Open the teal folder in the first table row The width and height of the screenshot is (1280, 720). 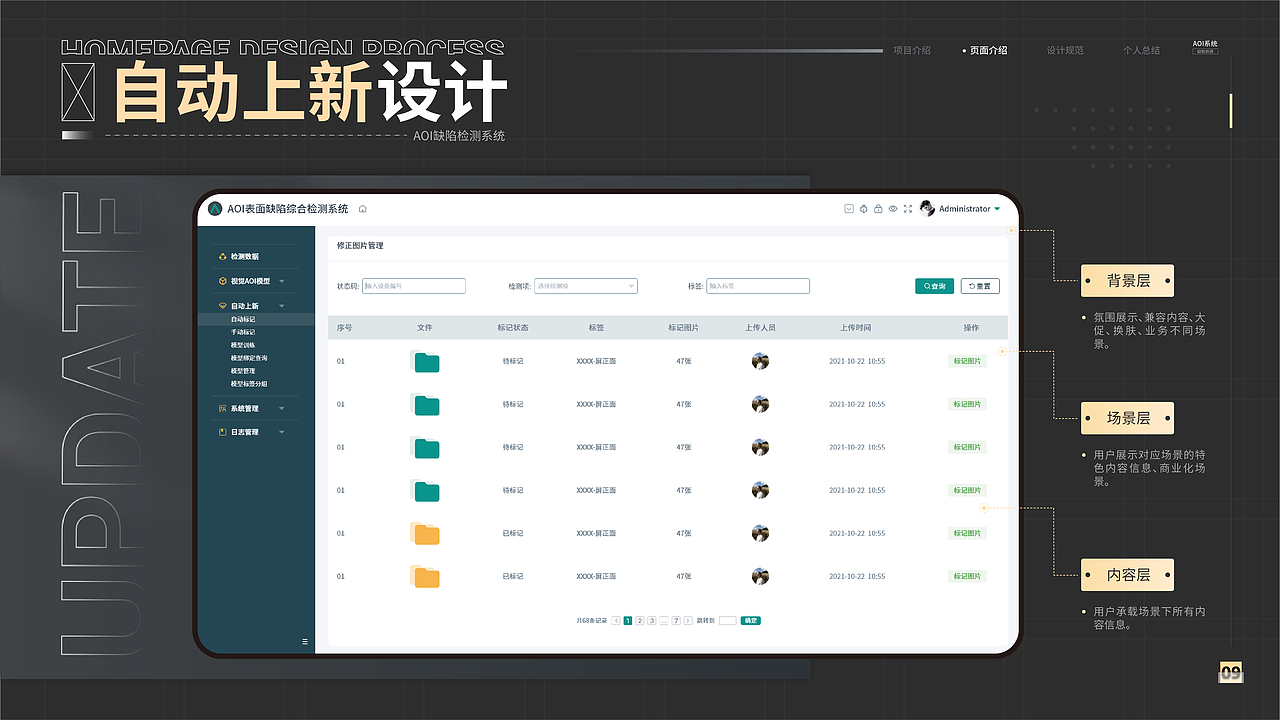coord(426,362)
